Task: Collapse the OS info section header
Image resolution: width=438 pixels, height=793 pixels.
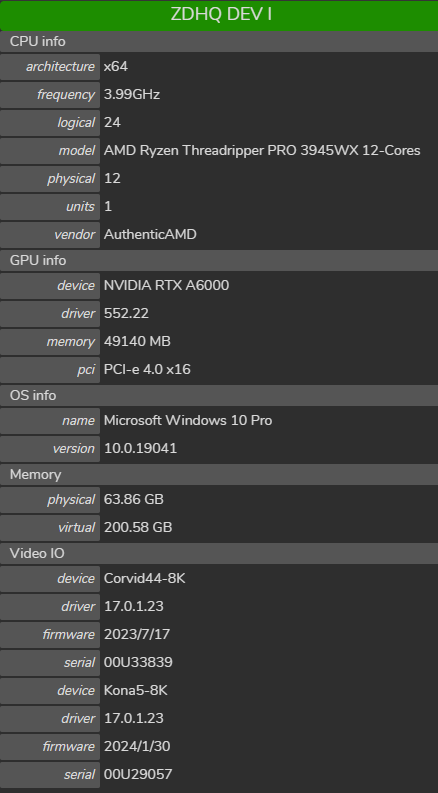Action: pos(219,395)
